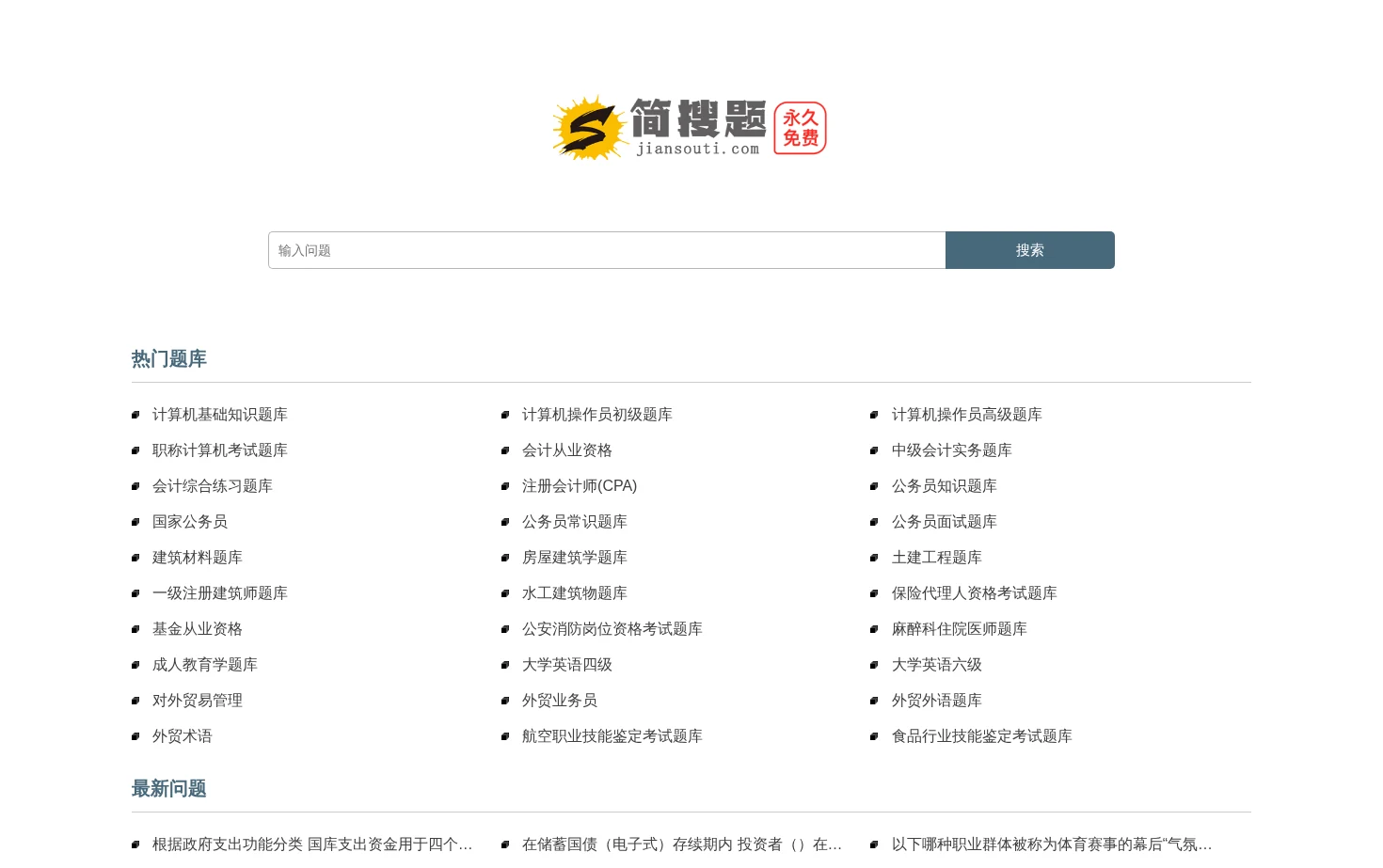Screen dimensions: 1383x868
Task: Open 计算机操作员初级题库 link
Action: (597, 415)
